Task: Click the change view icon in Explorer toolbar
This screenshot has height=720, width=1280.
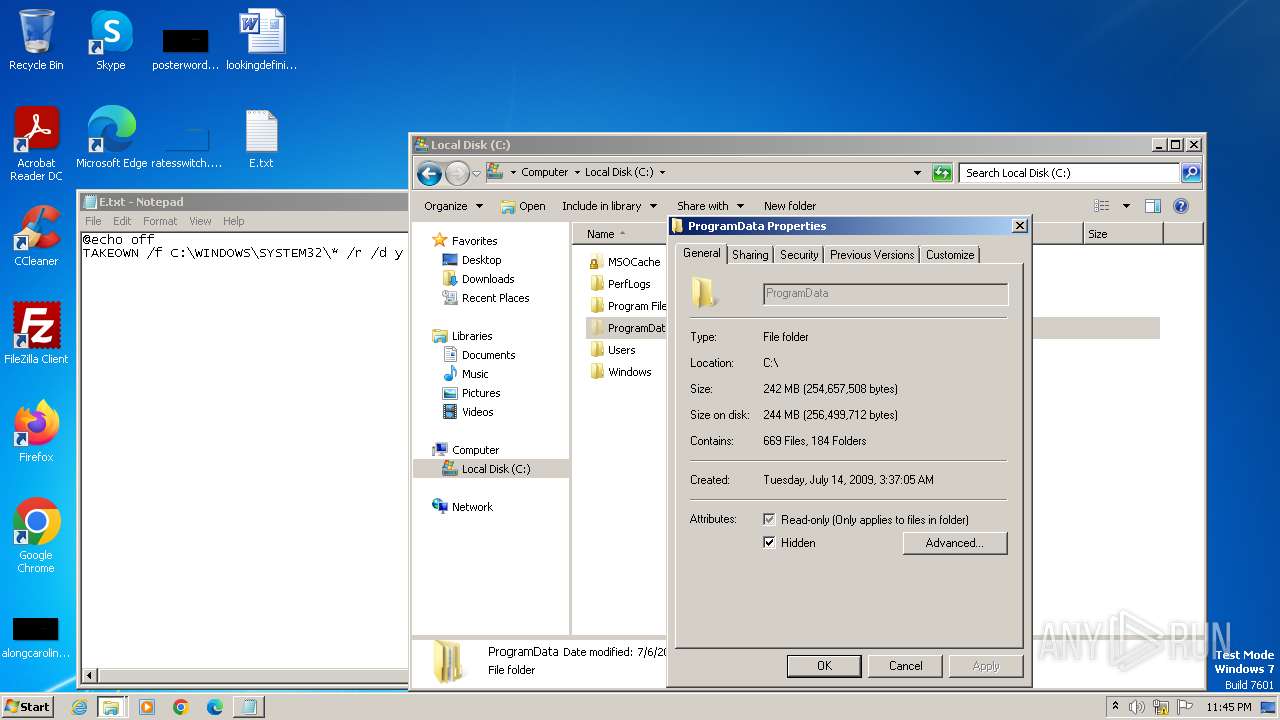Action: (x=1102, y=206)
